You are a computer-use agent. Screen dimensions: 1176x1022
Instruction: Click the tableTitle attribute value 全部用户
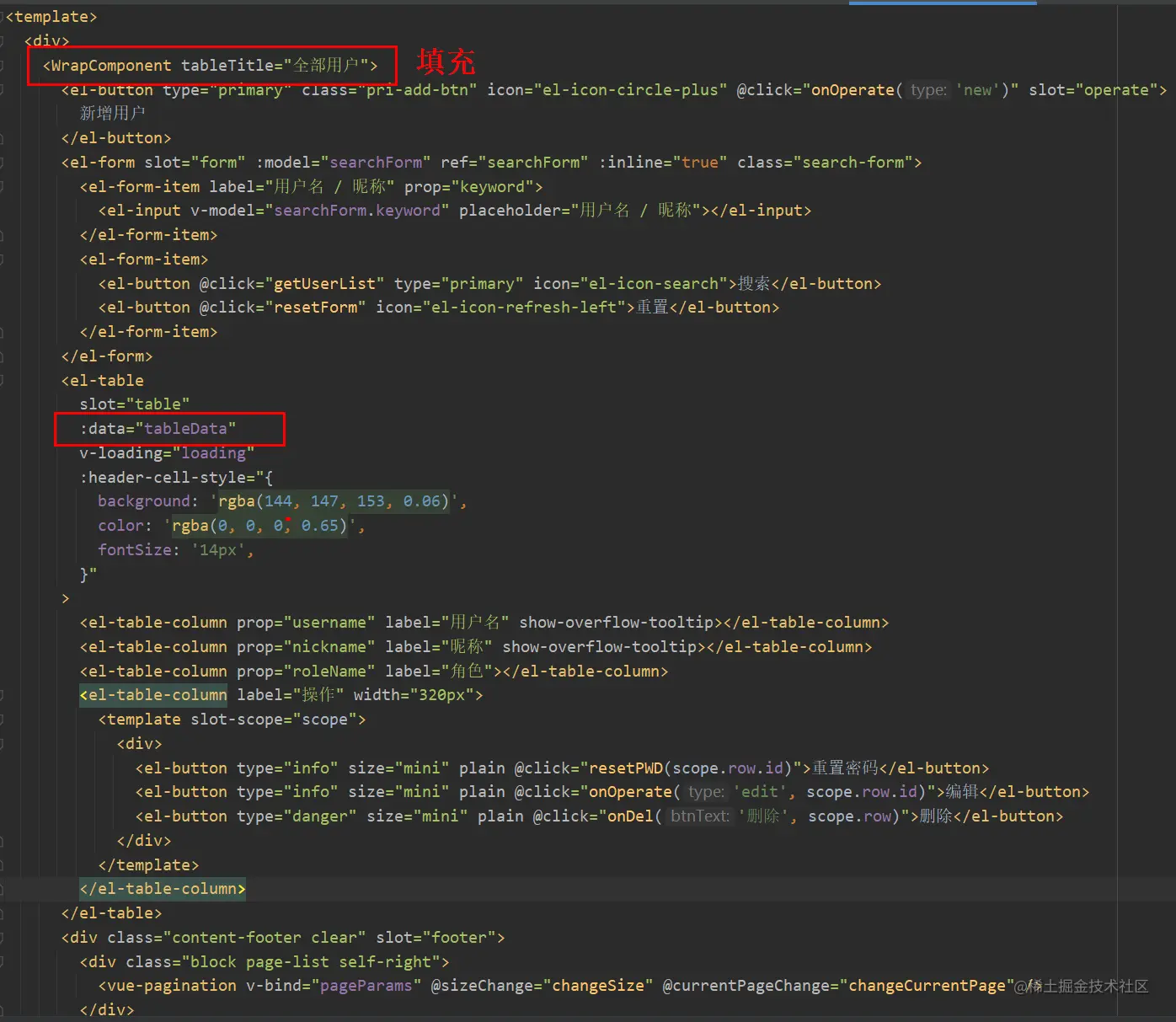pyautogui.click(x=326, y=66)
